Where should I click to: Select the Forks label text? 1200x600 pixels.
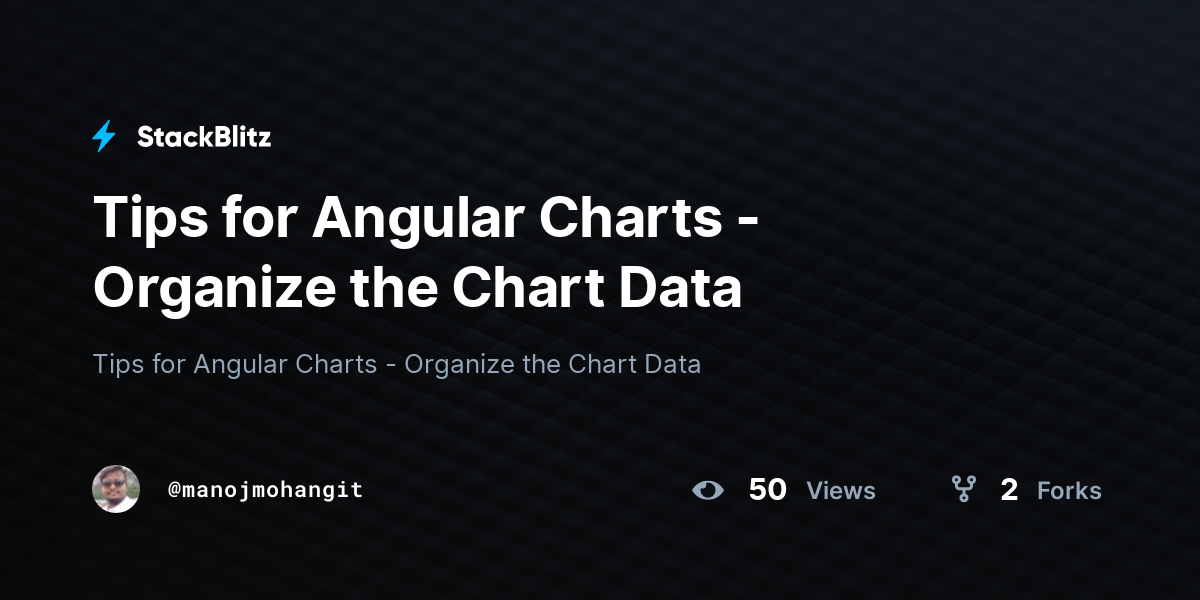[x=1069, y=491]
